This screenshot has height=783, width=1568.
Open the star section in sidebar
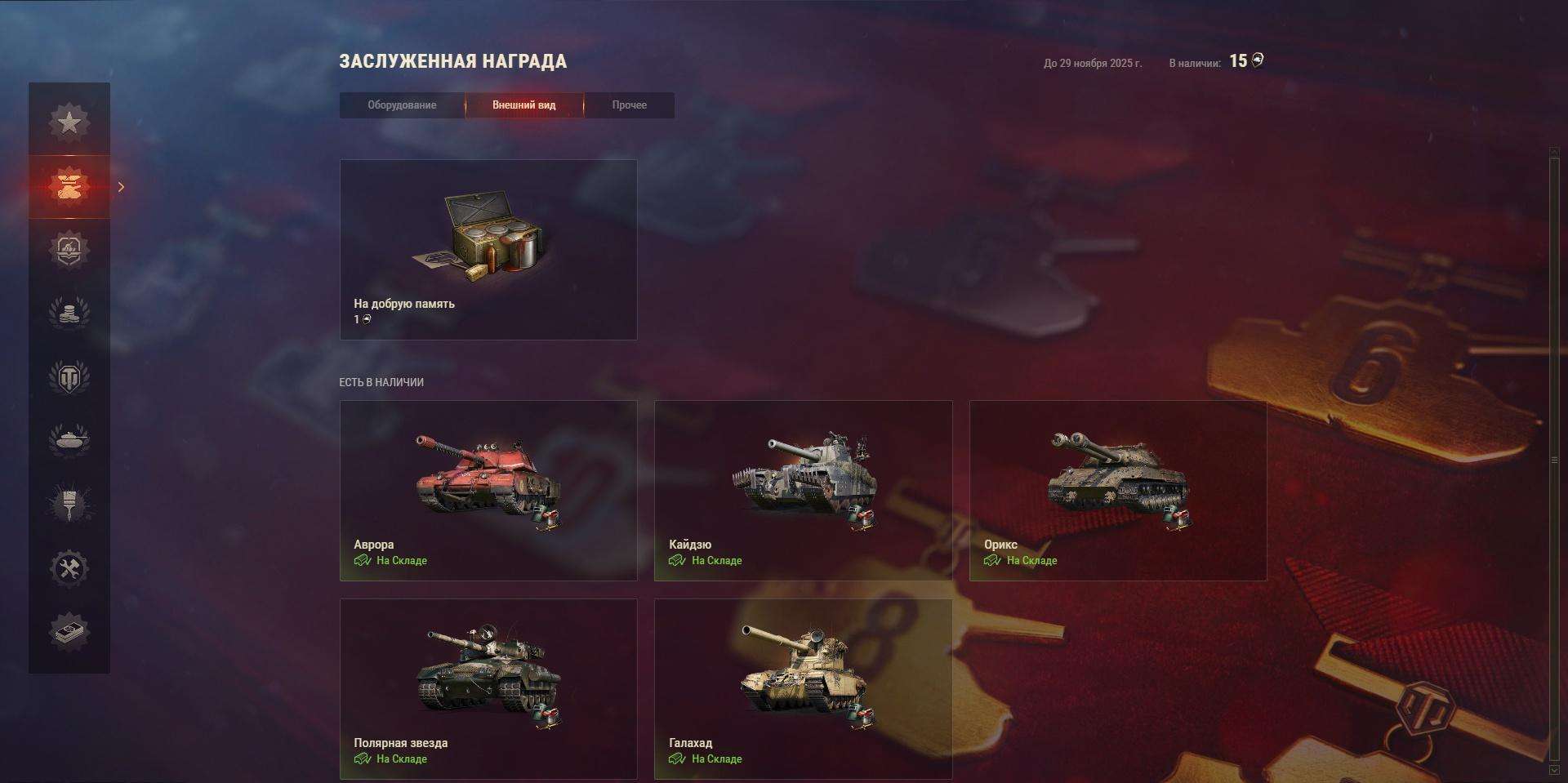coord(69,122)
